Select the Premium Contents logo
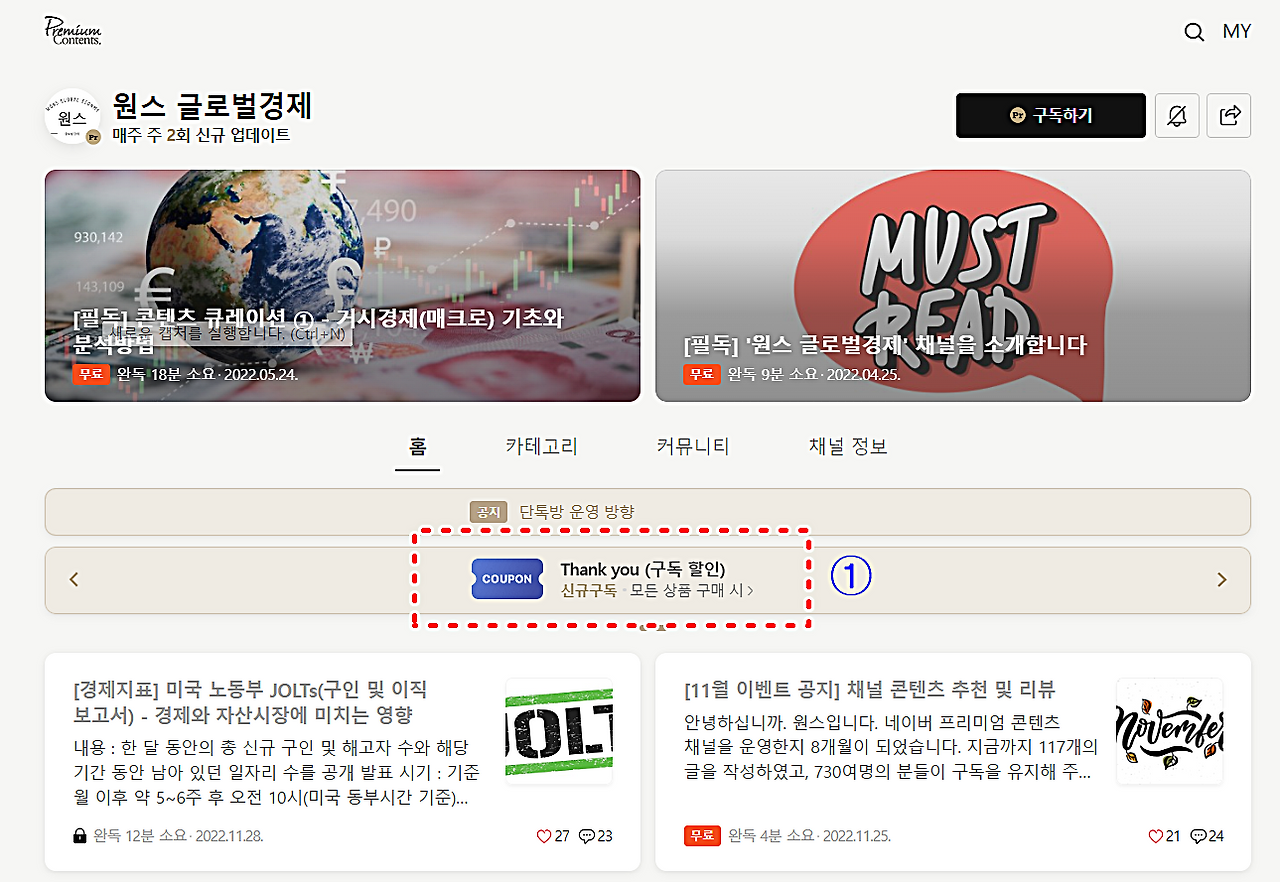This screenshot has width=1280, height=882. click(x=72, y=31)
